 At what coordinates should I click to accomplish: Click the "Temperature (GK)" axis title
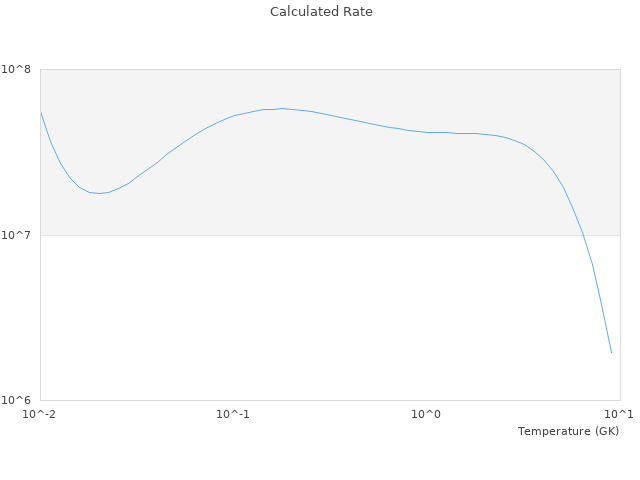[568, 431]
